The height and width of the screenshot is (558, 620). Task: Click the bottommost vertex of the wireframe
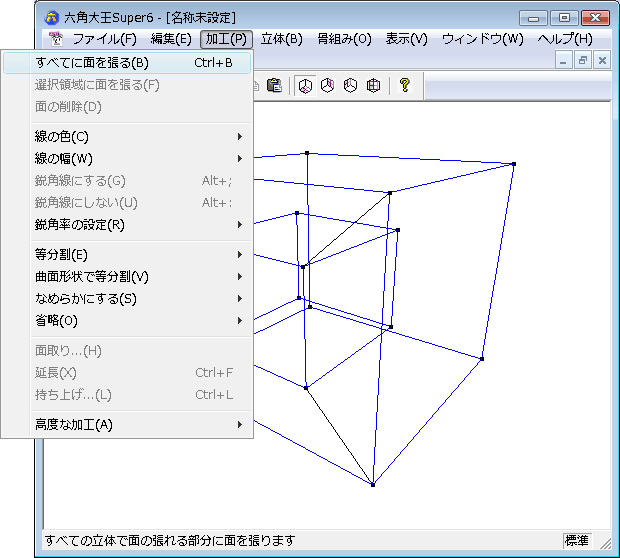pos(373,484)
